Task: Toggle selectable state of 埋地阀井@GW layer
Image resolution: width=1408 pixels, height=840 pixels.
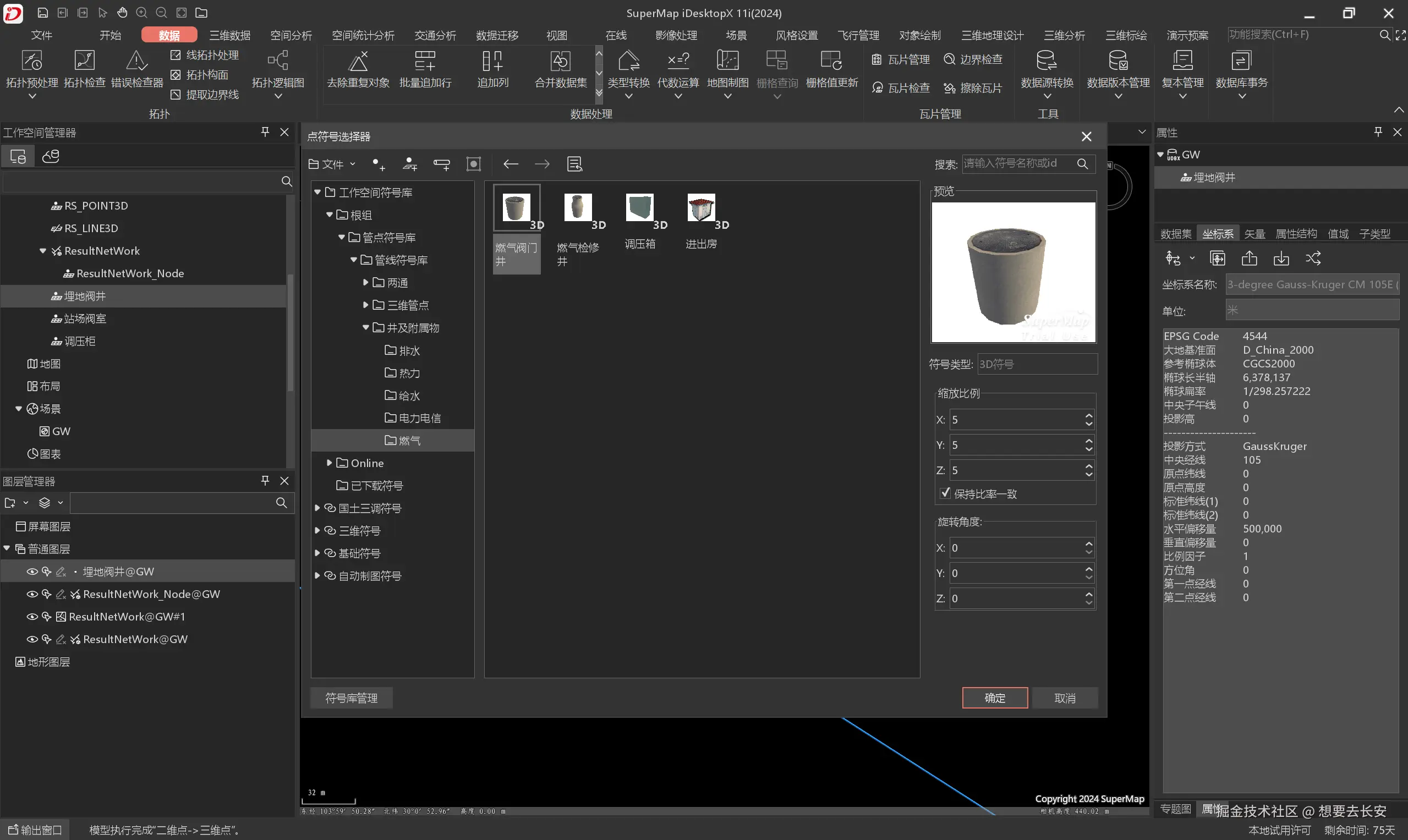Action: pyautogui.click(x=46, y=572)
